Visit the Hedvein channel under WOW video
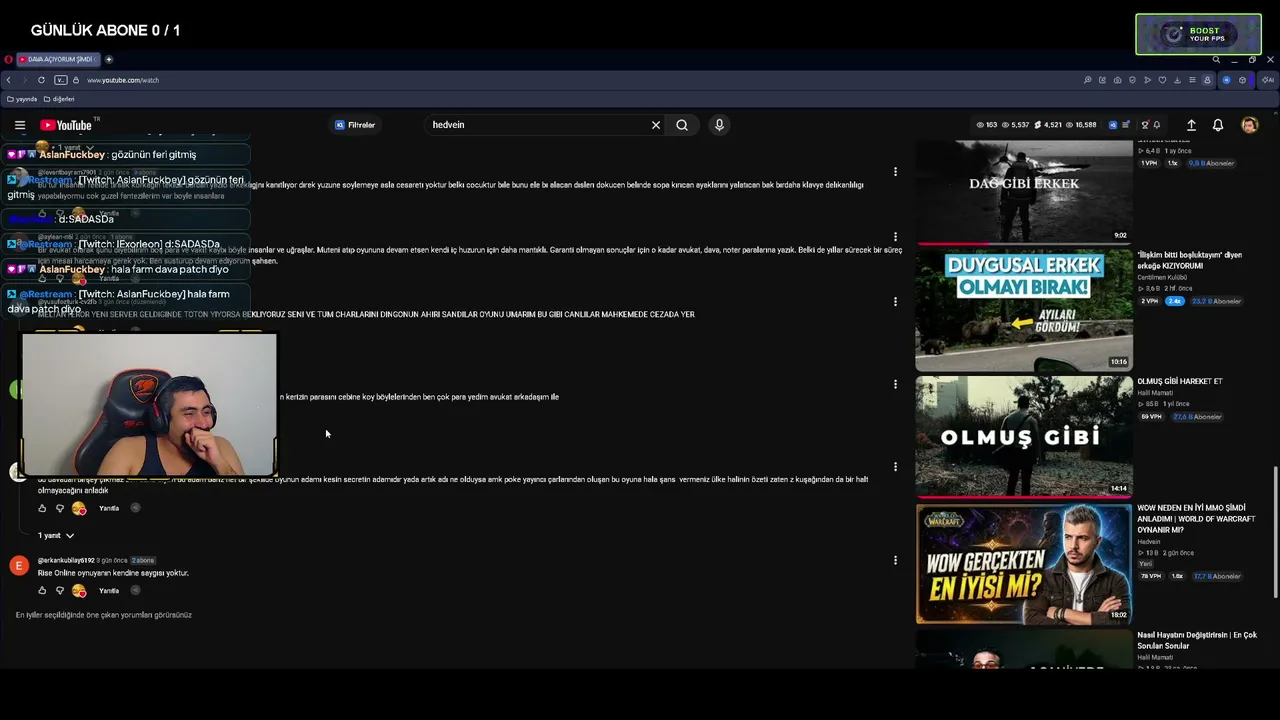The width and height of the screenshot is (1280, 720). pyautogui.click(x=1149, y=542)
